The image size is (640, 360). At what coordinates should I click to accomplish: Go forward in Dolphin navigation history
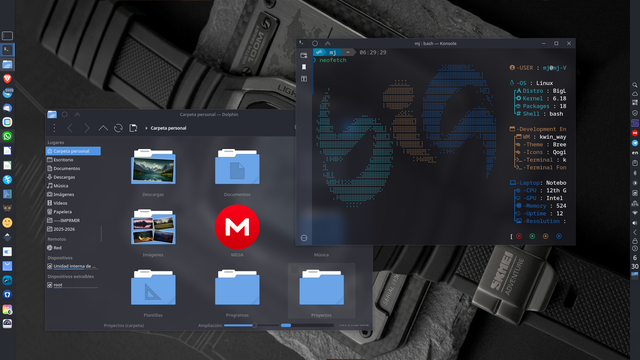click(x=87, y=128)
